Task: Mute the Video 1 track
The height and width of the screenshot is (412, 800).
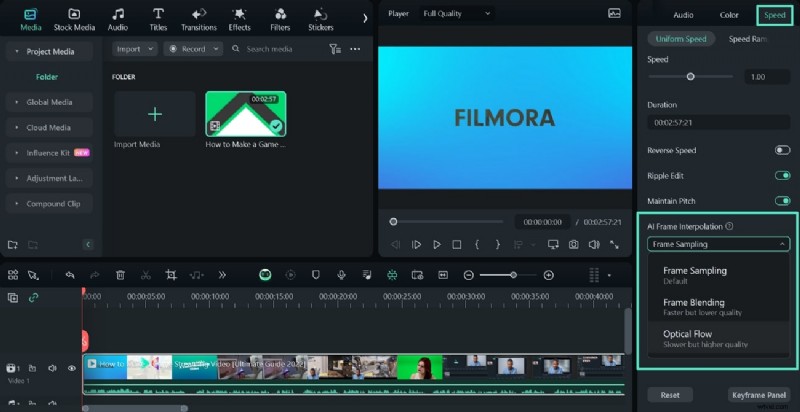Action: 52,368
